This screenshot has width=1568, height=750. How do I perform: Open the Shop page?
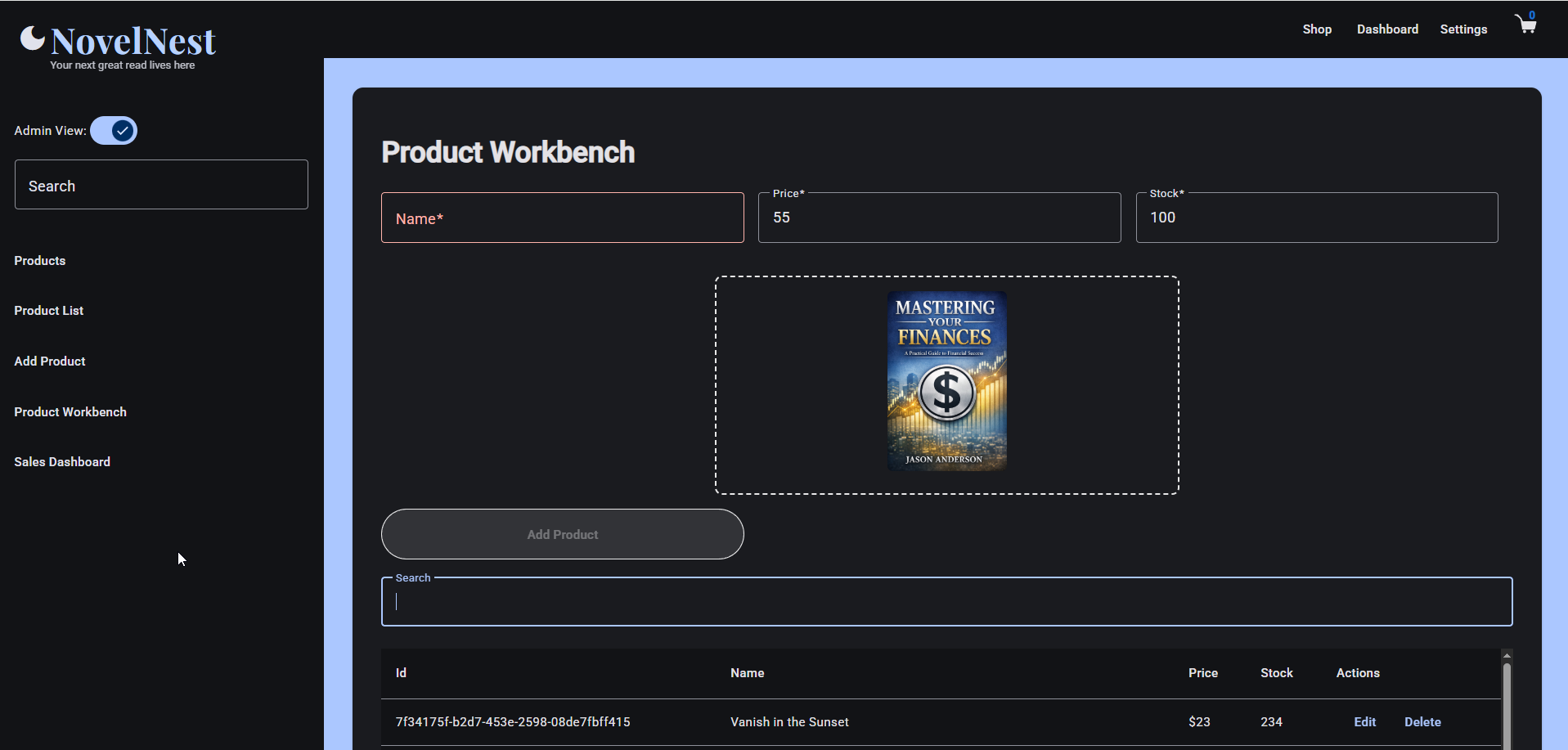tap(1317, 29)
